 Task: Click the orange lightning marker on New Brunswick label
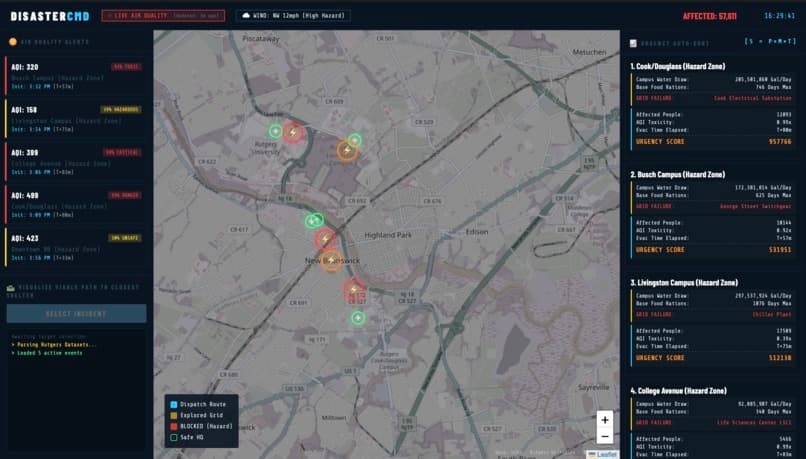[x=332, y=260]
